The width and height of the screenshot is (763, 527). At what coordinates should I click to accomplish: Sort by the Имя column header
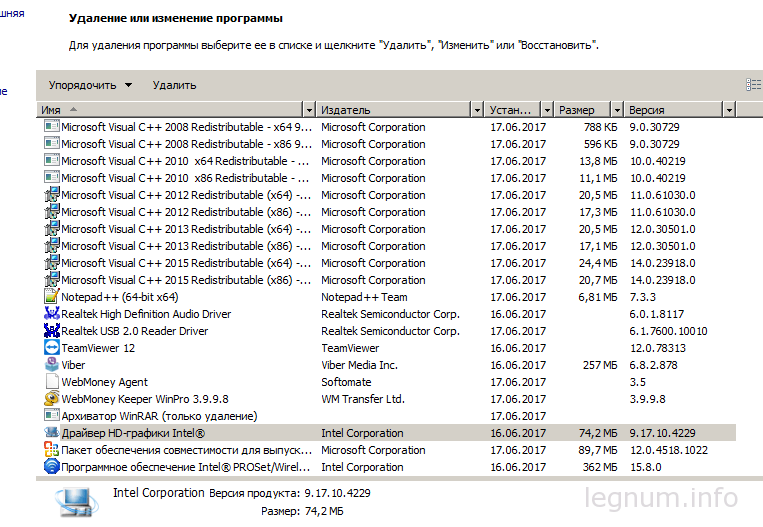click(x=170, y=110)
